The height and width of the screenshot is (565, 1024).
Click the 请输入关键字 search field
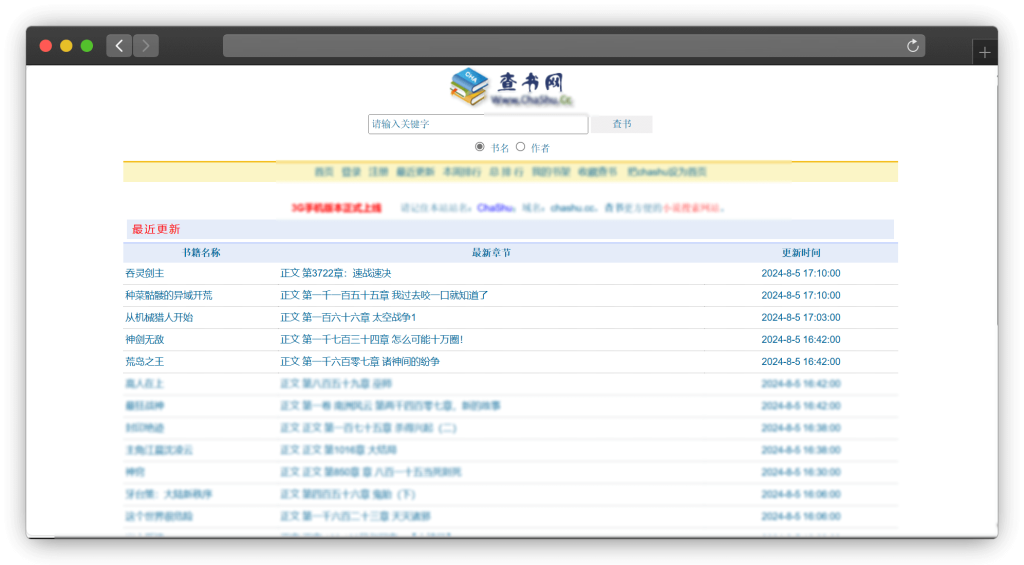(x=478, y=124)
